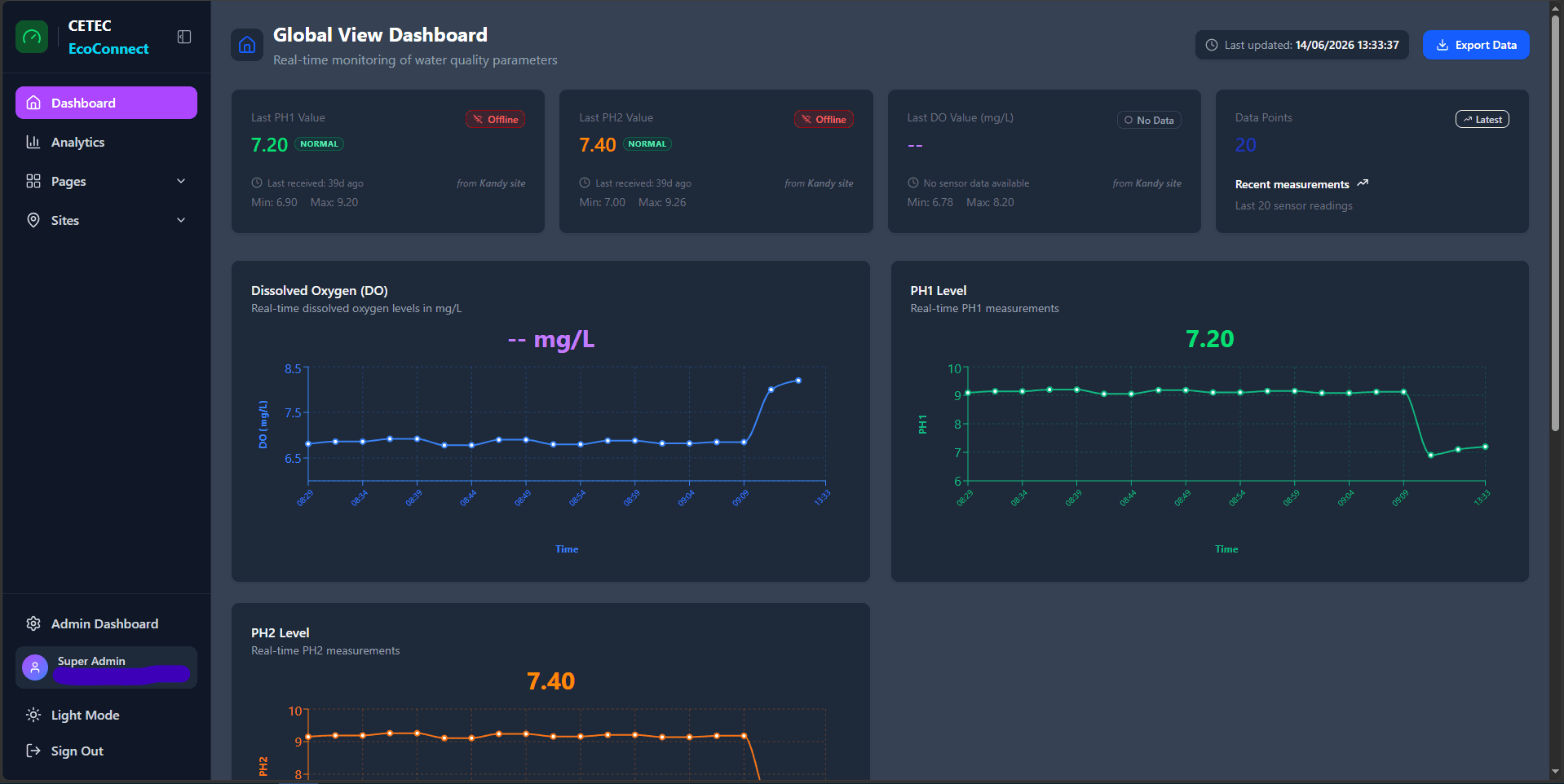This screenshot has width=1564, height=784.
Task: Expand the Pages submenu chevron
Action: coord(181,181)
